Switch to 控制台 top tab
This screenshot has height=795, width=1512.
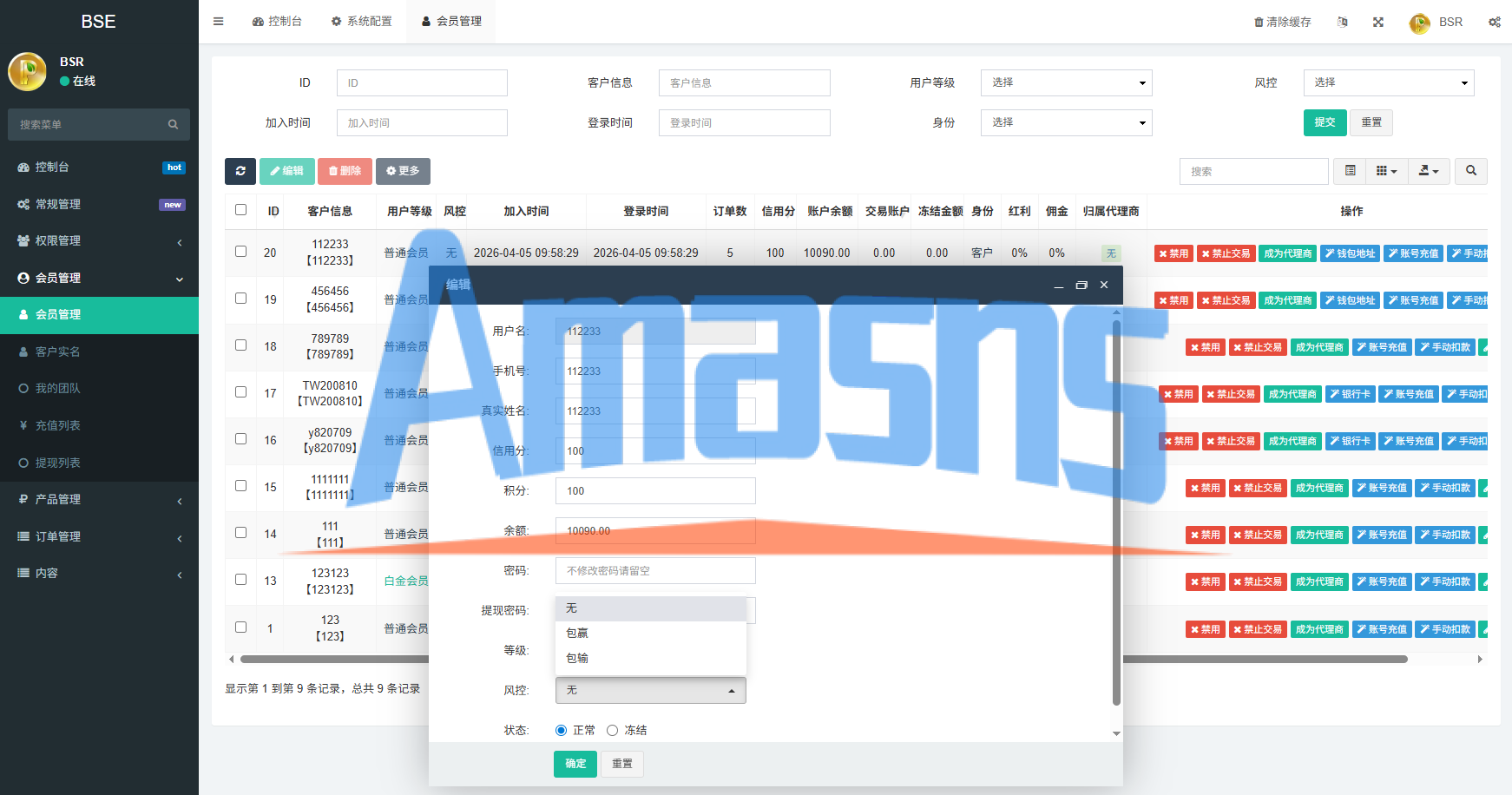pyautogui.click(x=277, y=22)
